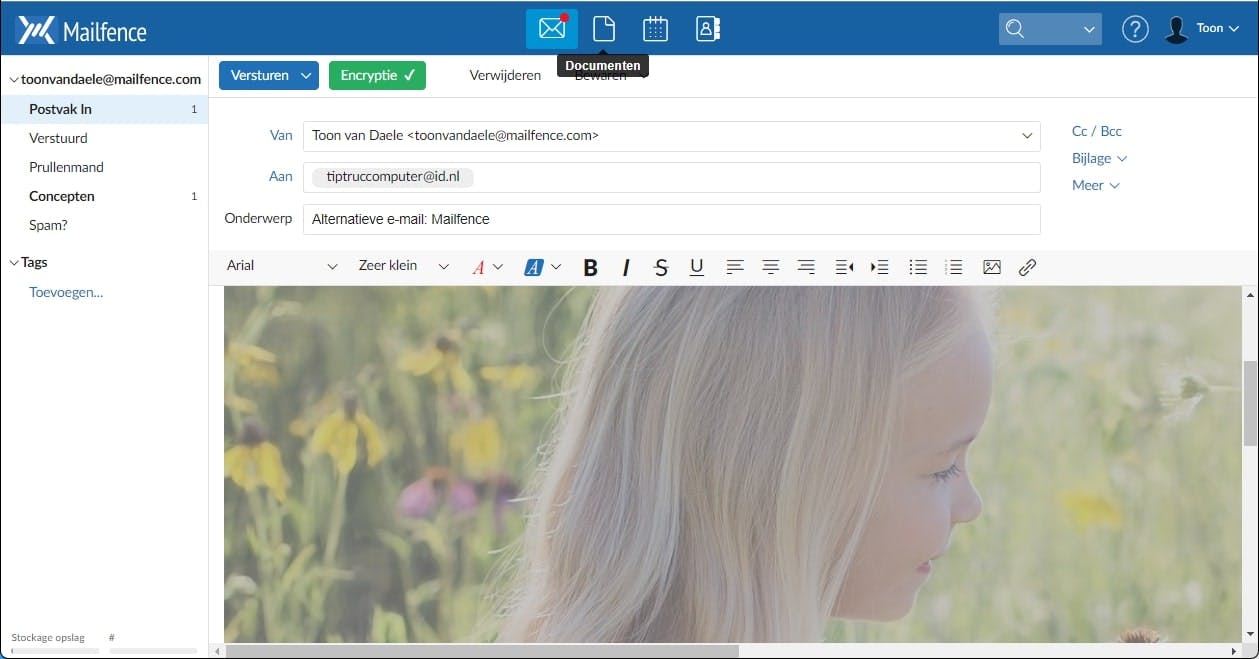Screen dimensions: 1259x659
Task: Click the vertical scrollbar thumb
Action: point(1251,404)
